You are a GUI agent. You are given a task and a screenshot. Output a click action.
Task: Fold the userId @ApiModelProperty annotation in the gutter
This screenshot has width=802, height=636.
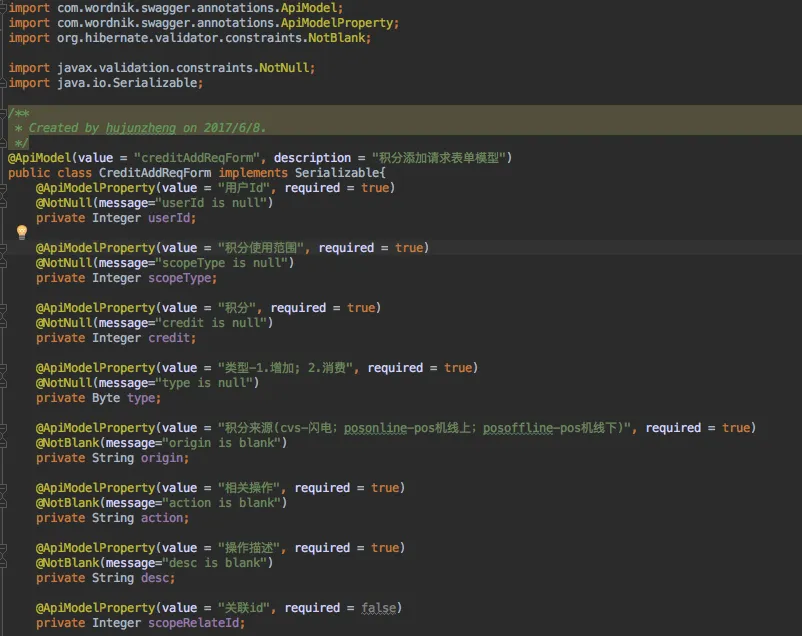pyautogui.click(x=4, y=188)
